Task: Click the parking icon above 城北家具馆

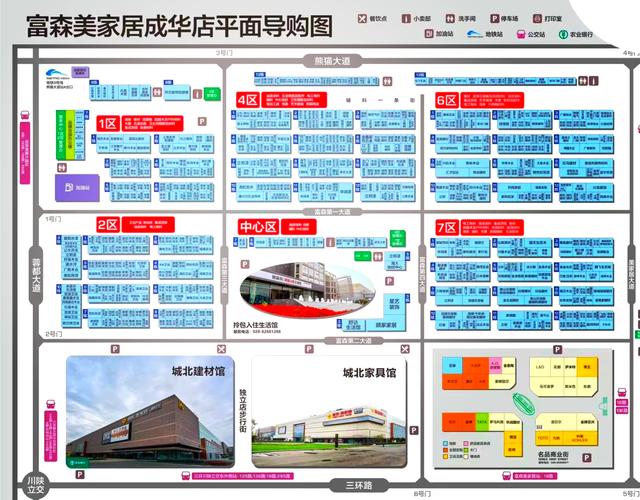Action: (x=309, y=349)
